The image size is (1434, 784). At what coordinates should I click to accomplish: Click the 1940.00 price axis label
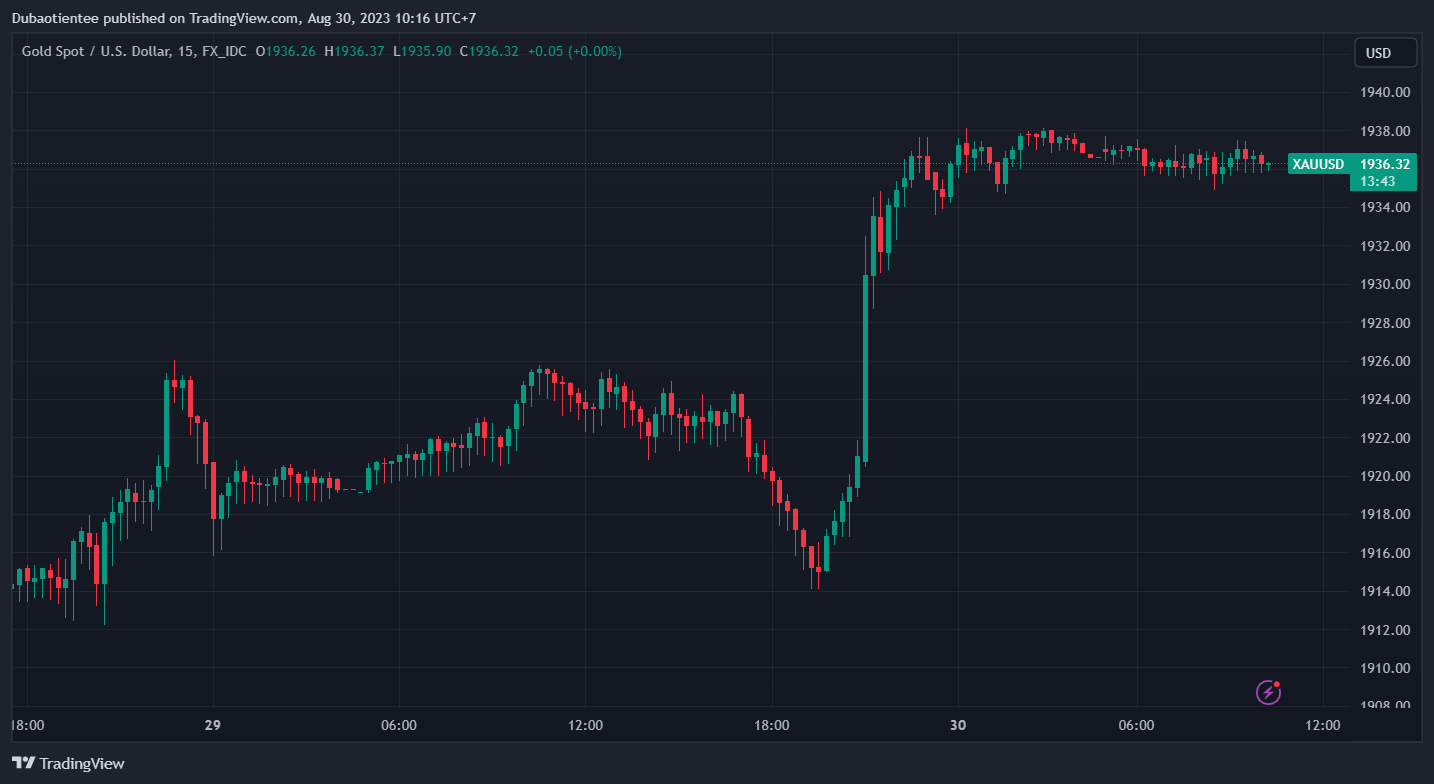click(x=1385, y=92)
